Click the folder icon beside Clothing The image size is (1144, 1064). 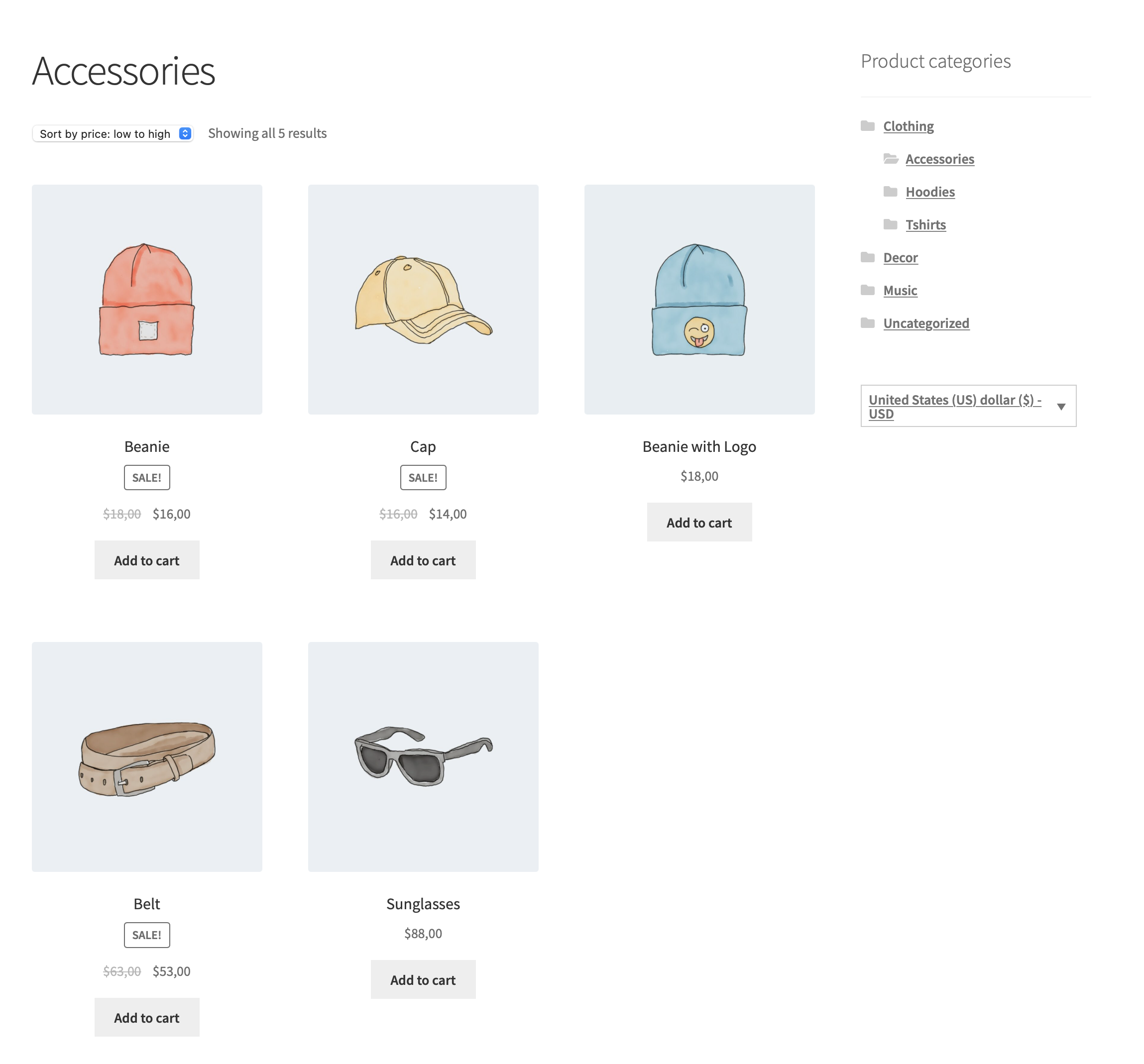(x=868, y=126)
